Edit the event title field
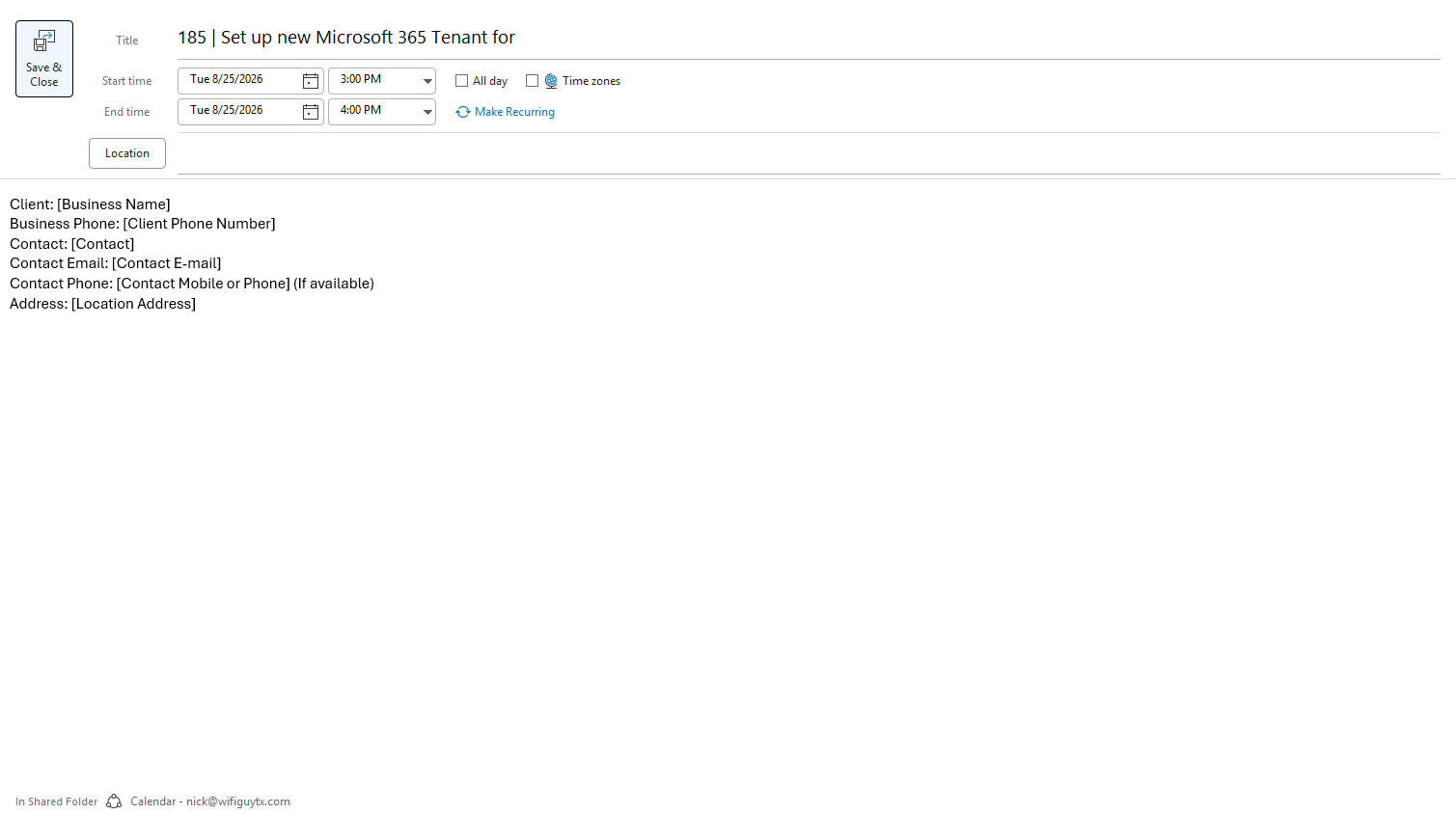 click(x=809, y=38)
